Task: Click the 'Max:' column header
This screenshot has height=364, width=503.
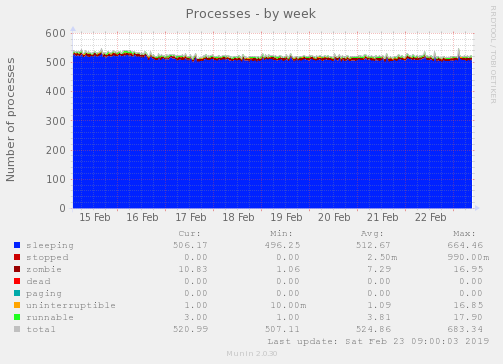Action: pyautogui.click(x=464, y=233)
